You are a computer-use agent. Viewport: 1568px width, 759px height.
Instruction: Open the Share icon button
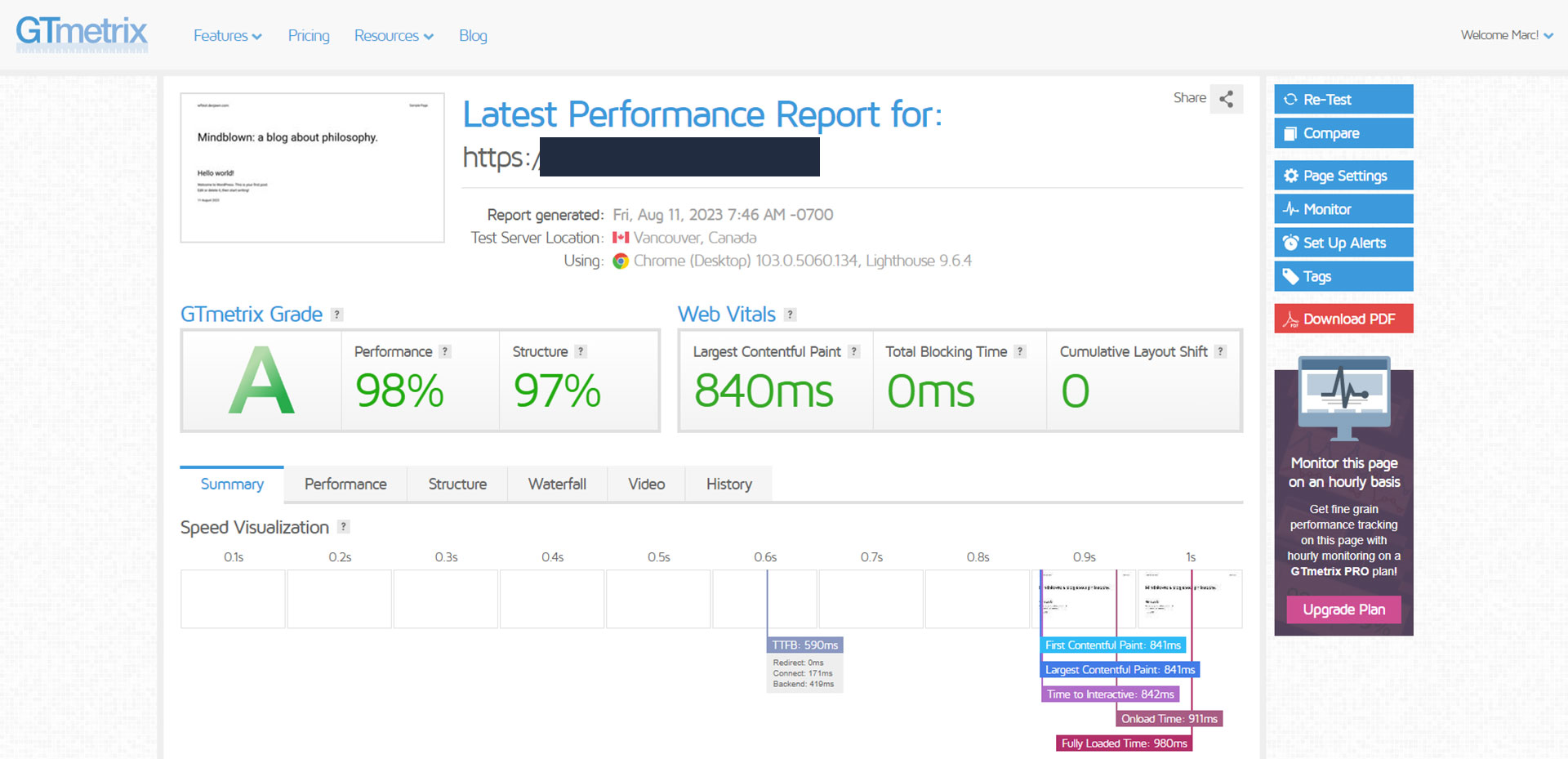[1226, 99]
